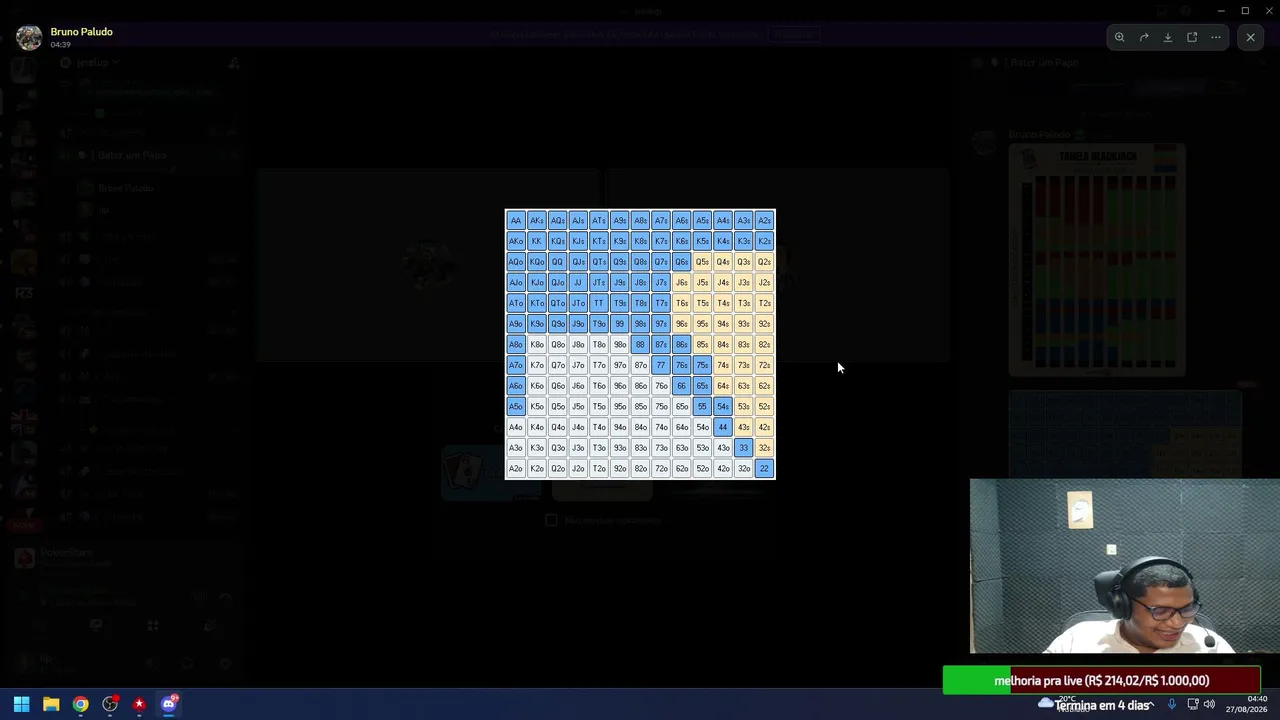This screenshot has height=720, width=1280.
Task: Click the microphone icon in system tray
Action: click(x=1172, y=704)
